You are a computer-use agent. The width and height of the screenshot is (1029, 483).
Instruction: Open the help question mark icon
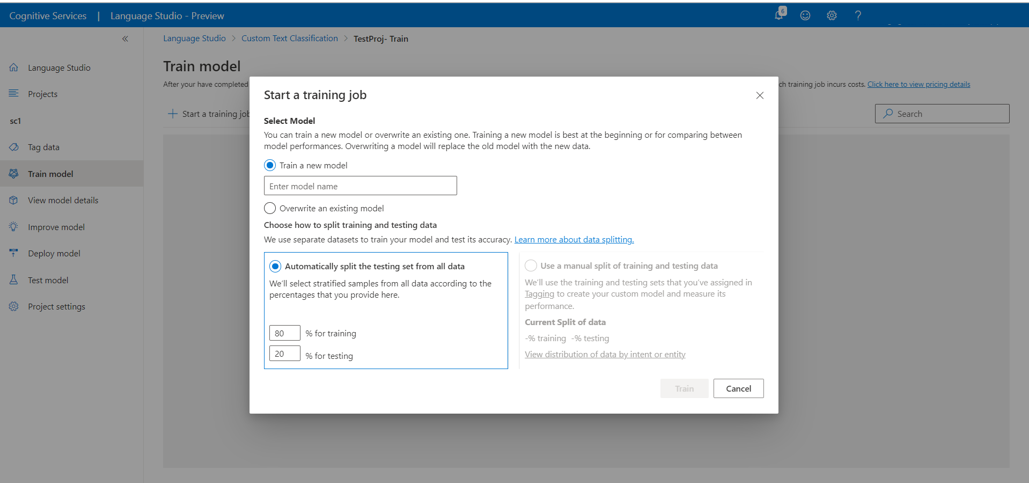coord(858,16)
